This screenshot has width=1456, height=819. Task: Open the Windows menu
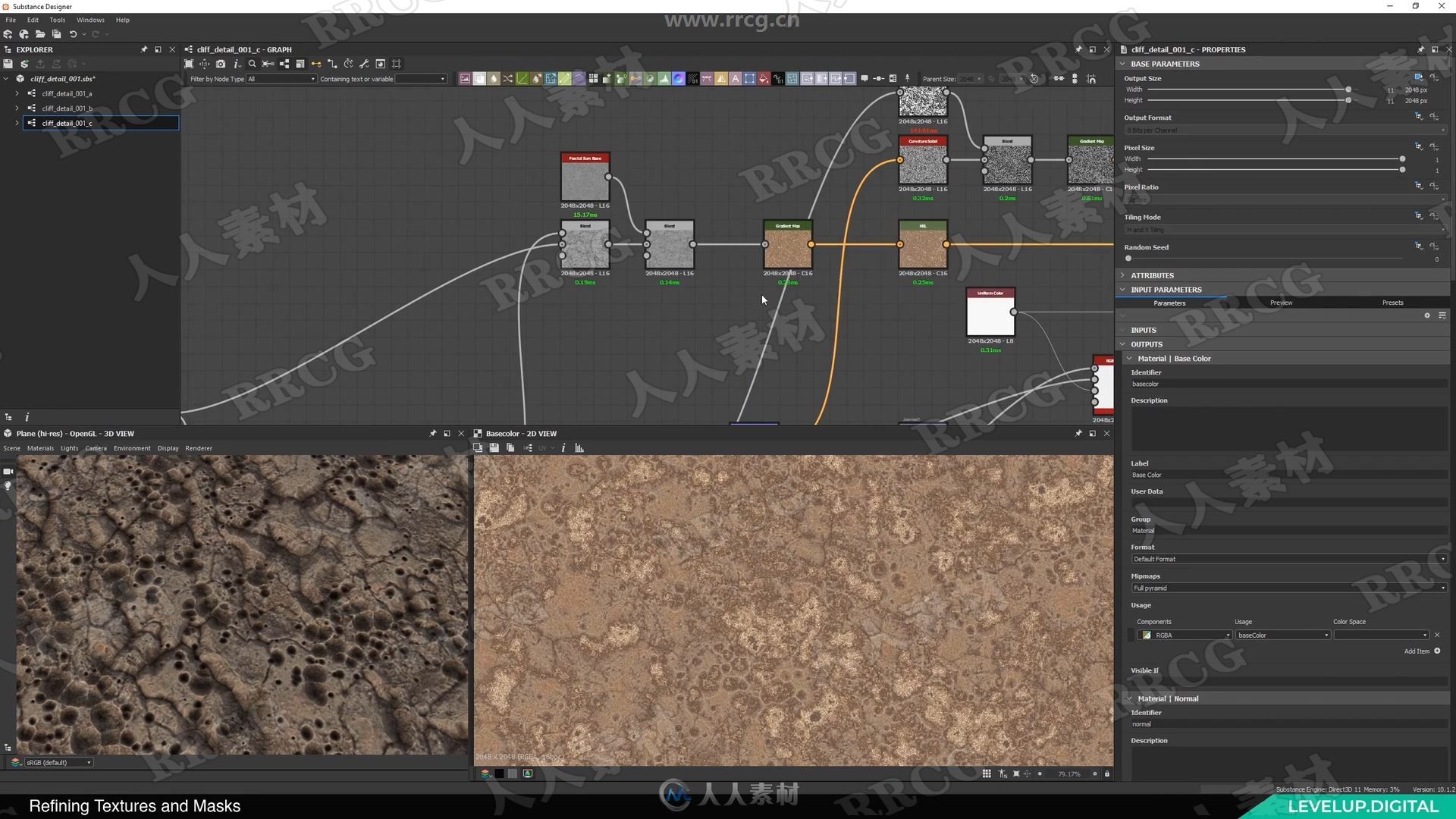(90, 20)
